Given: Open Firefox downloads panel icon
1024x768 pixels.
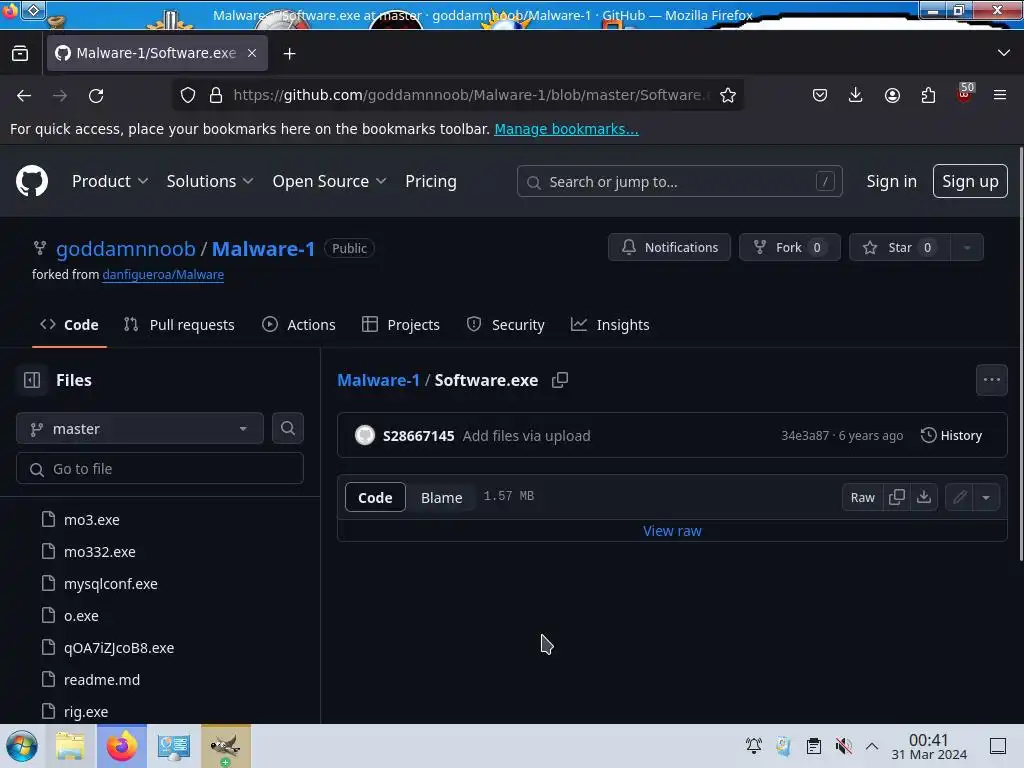Looking at the screenshot, I should [855, 95].
